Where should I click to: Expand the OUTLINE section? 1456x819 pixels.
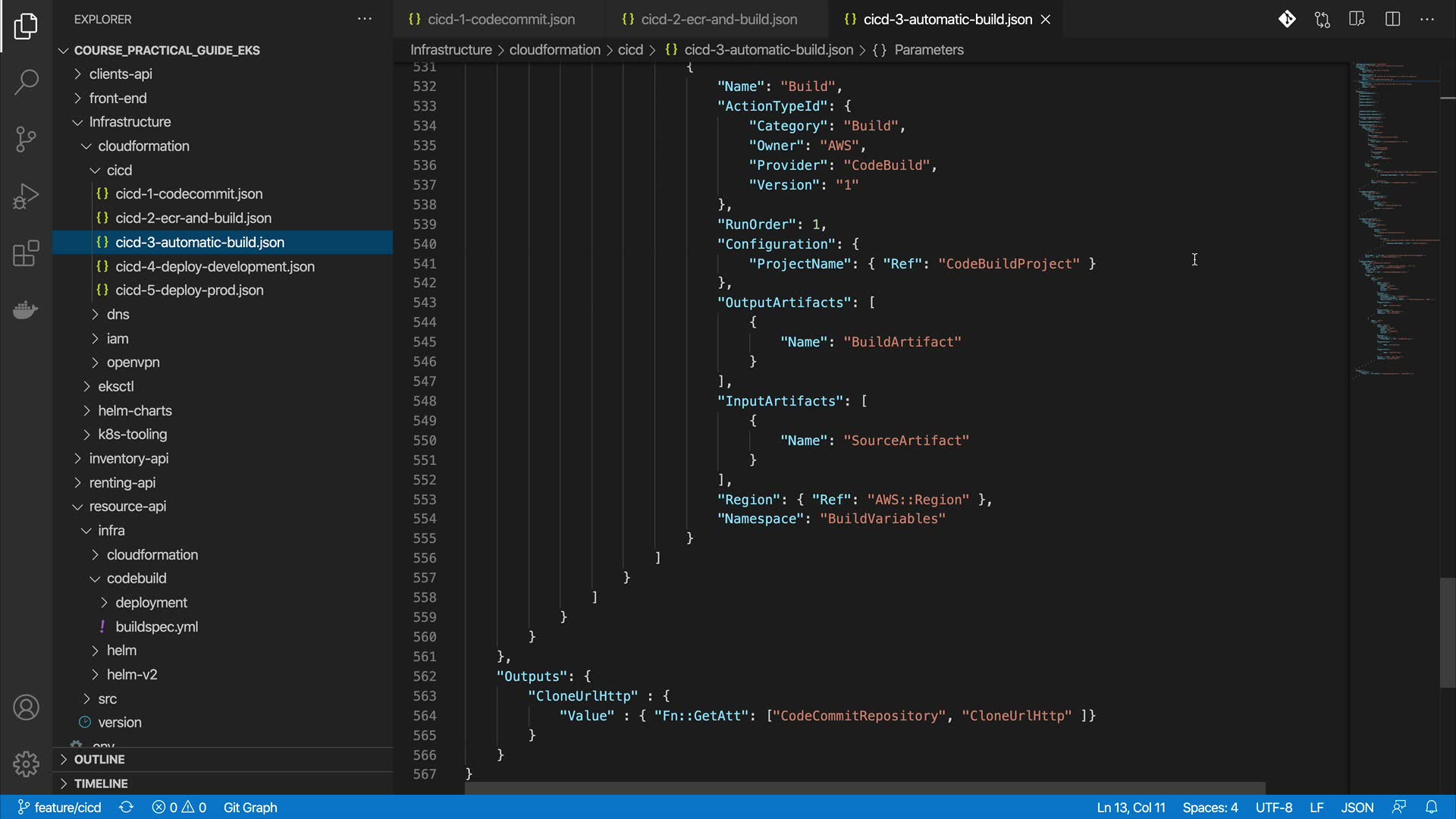point(99,759)
